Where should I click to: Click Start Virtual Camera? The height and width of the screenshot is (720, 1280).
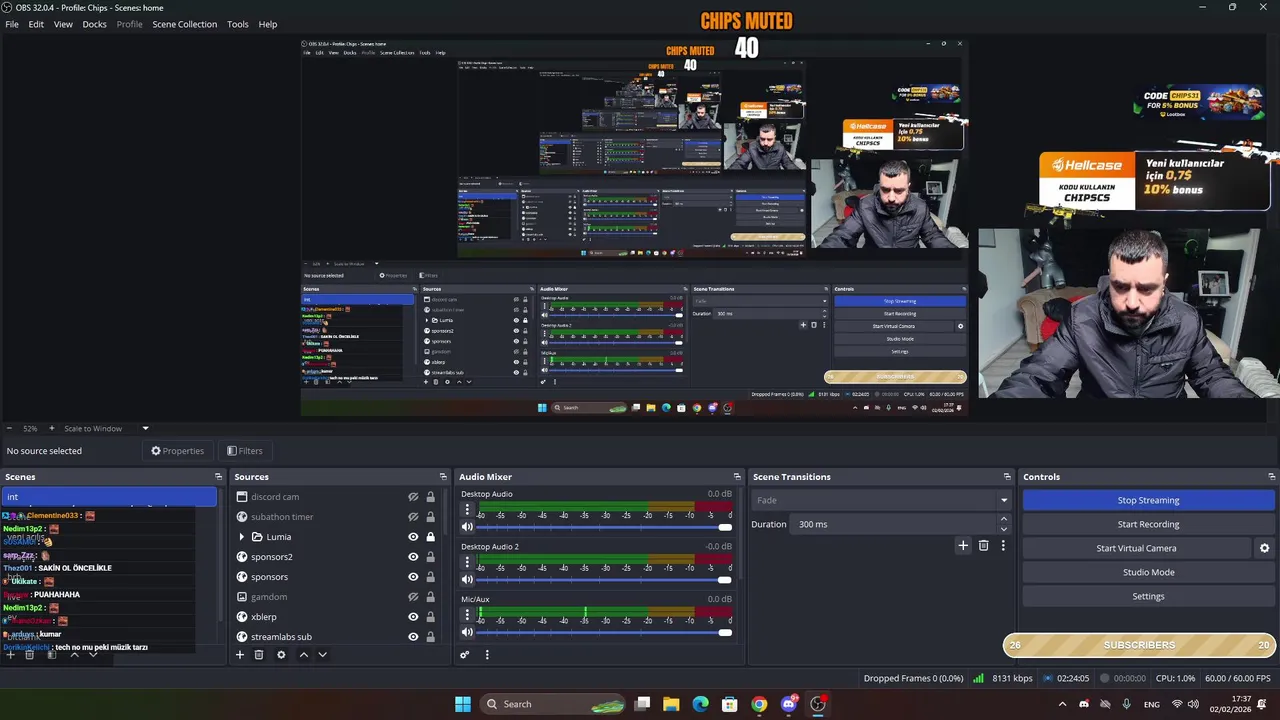click(1136, 548)
